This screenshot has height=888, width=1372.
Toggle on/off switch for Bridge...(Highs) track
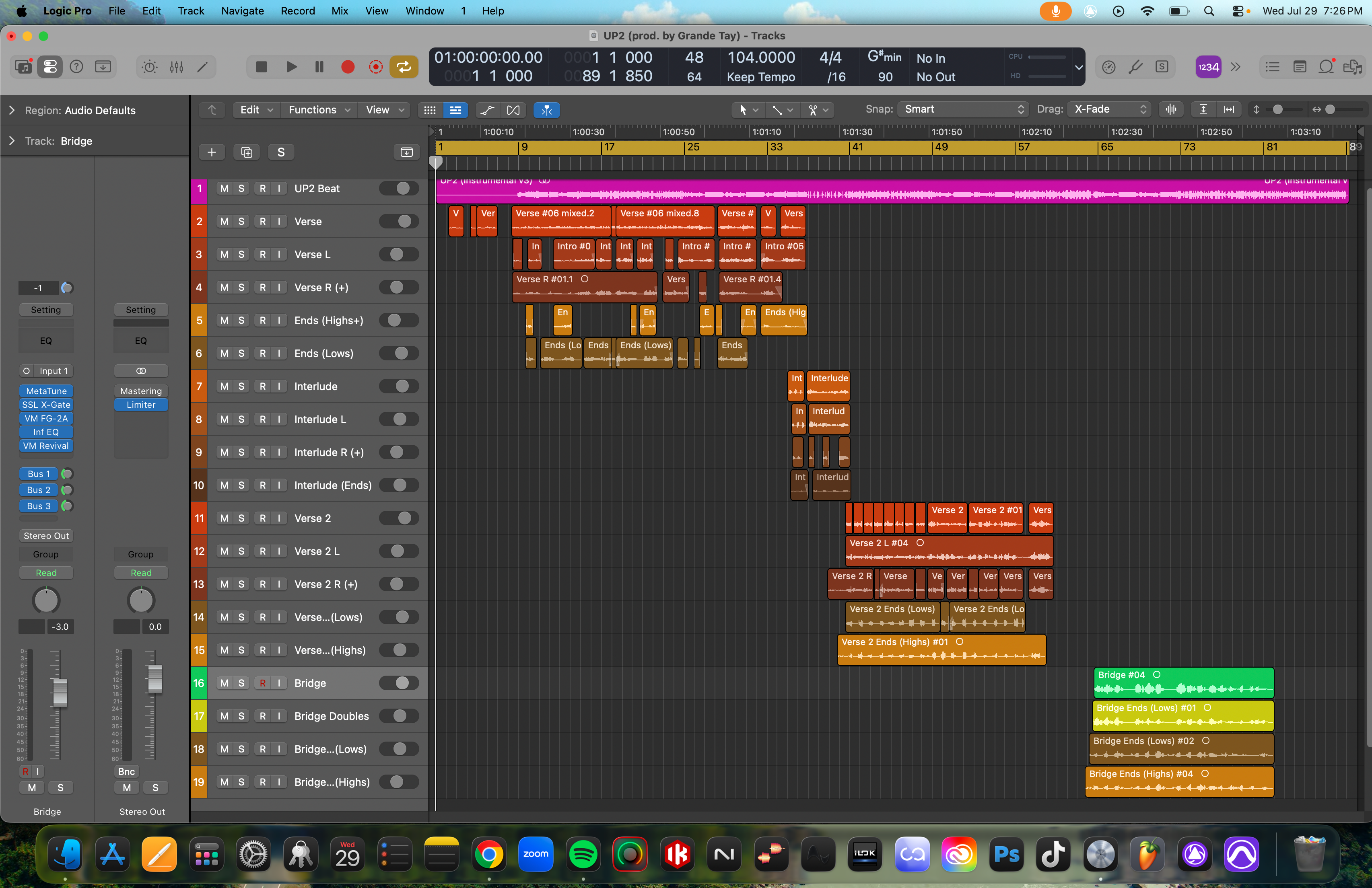point(399,782)
